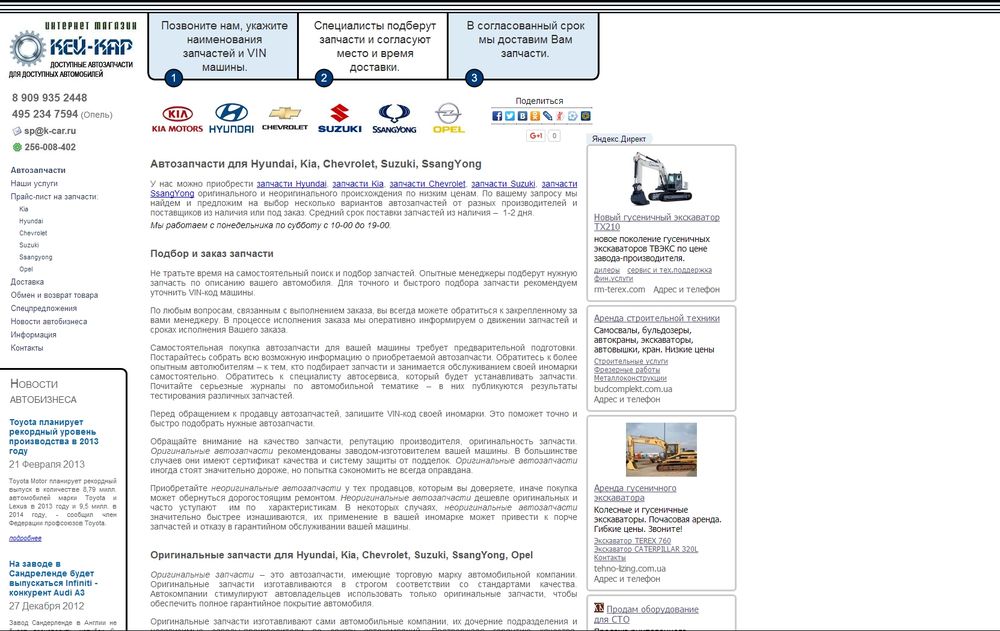Screen dimensions: 1000x631
Task: Click the green ICQ flower icon
Action: point(17,147)
